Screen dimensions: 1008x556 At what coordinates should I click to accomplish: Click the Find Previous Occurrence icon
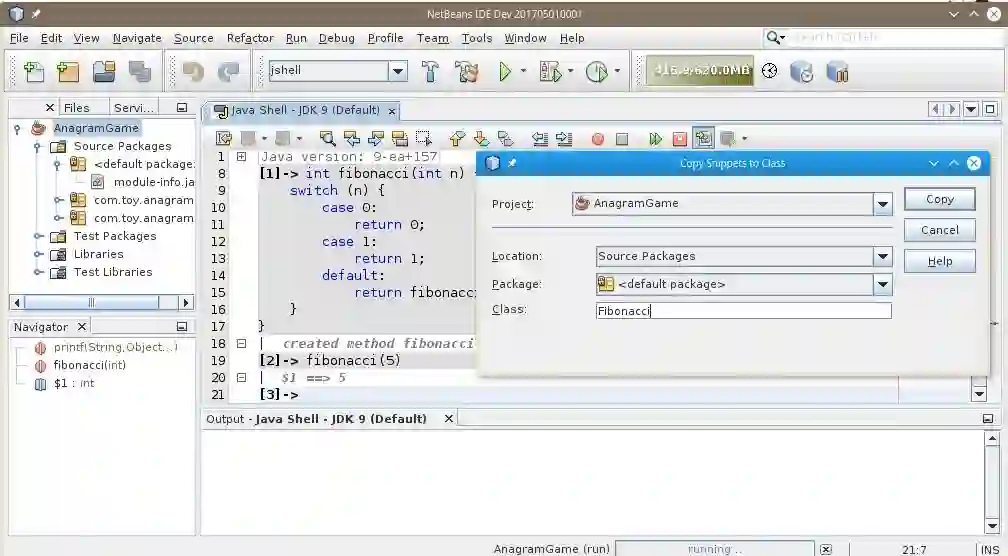tap(352, 138)
